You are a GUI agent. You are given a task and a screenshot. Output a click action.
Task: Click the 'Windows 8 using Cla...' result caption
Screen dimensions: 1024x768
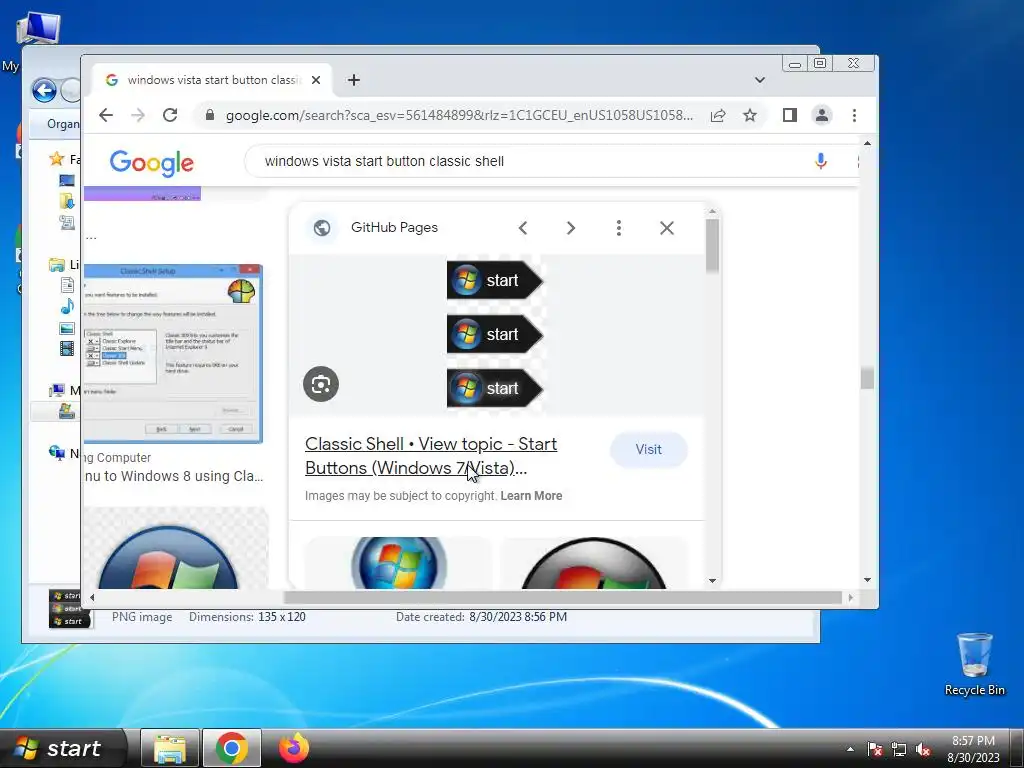(x=174, y=476)
